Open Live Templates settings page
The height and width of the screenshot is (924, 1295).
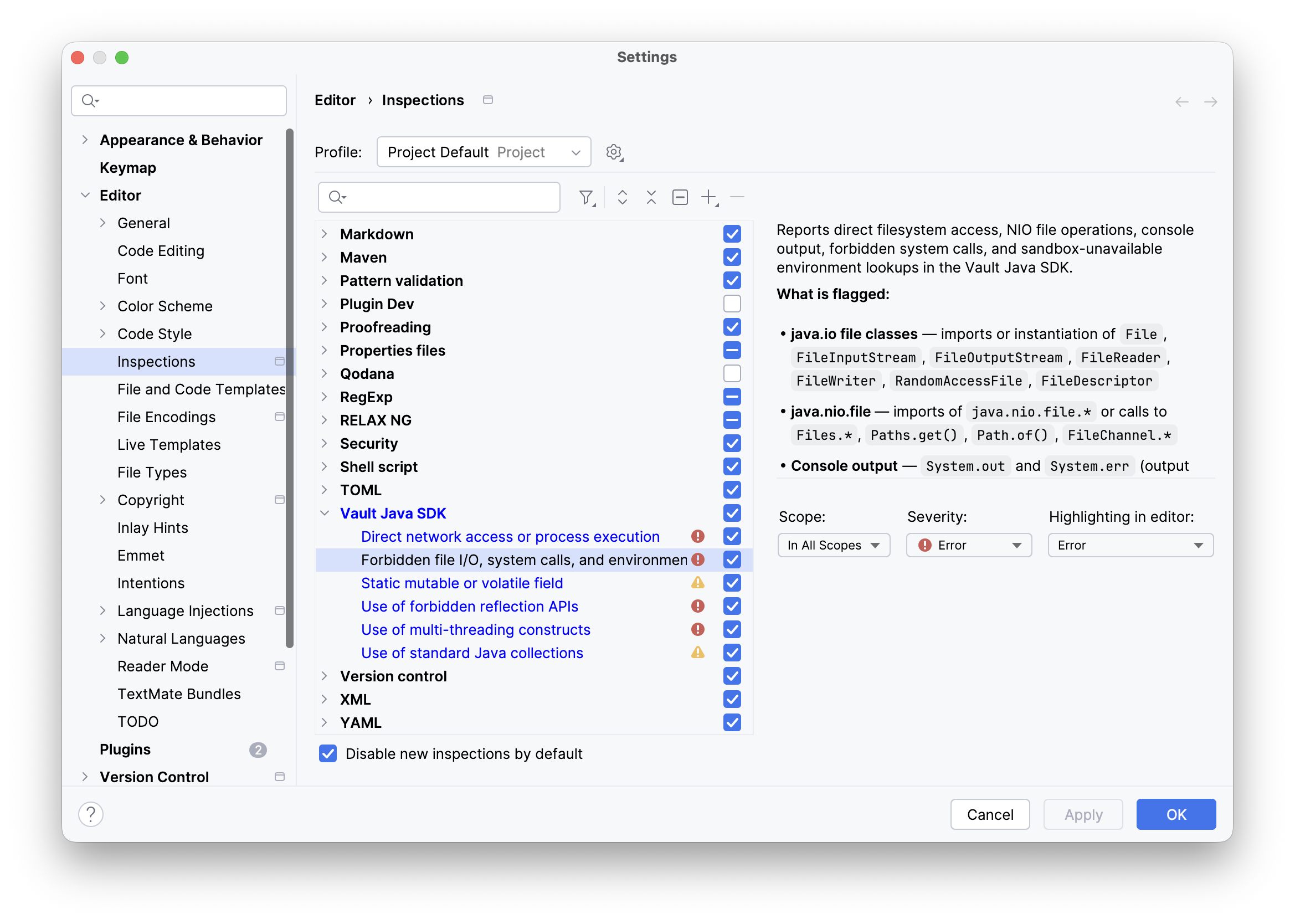(x=169, y=445)
